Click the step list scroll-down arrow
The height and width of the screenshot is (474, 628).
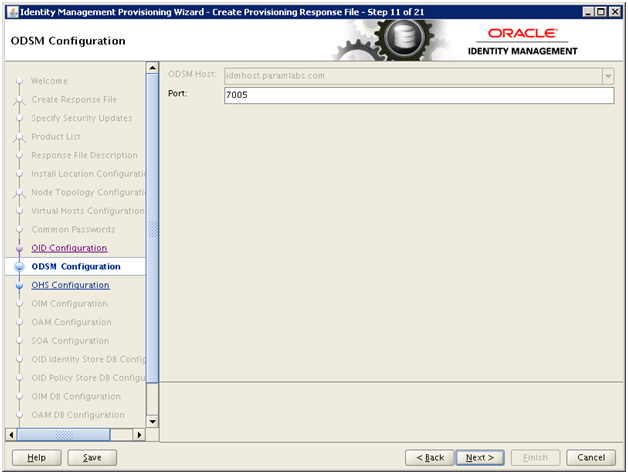tap(152, 422)
